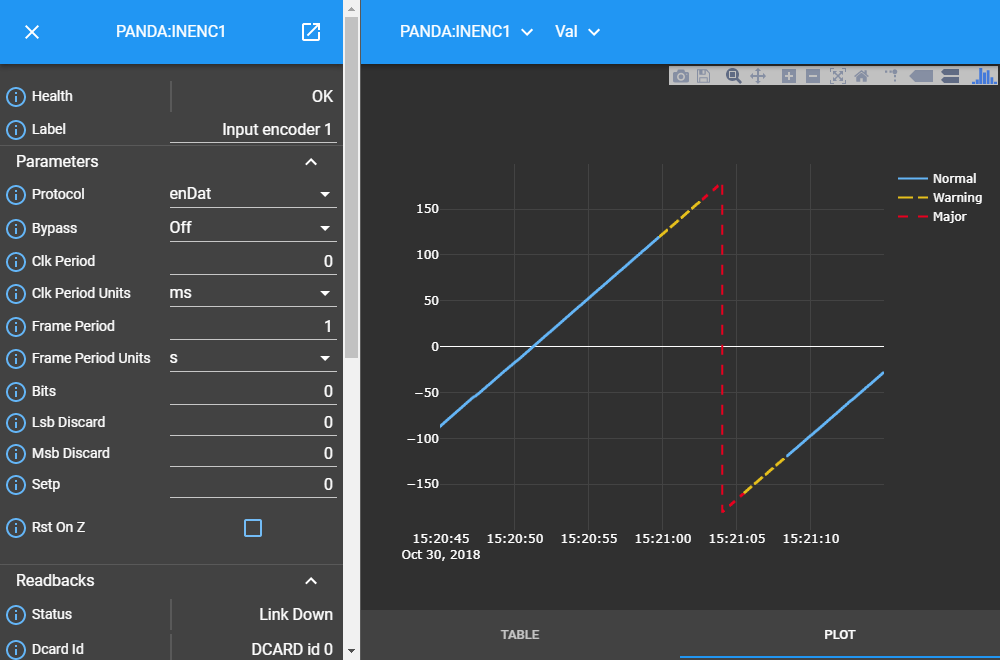
Task: Toggle the Major trace in legend
Action: (x=949, y=217)
